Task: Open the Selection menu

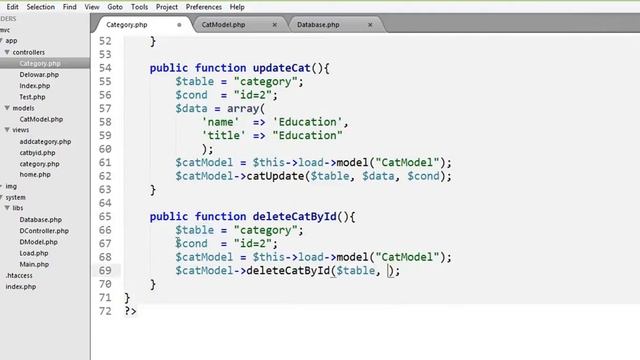Action: pos(40,7)
